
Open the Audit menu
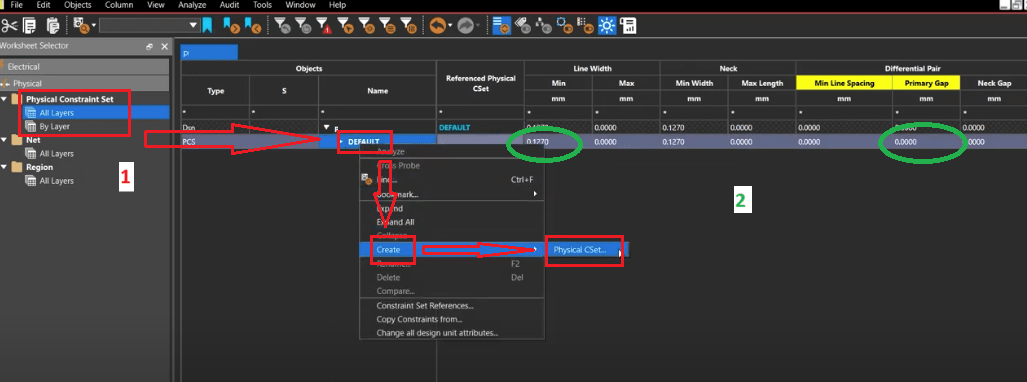pyautogui.click(x=230, y=5)
